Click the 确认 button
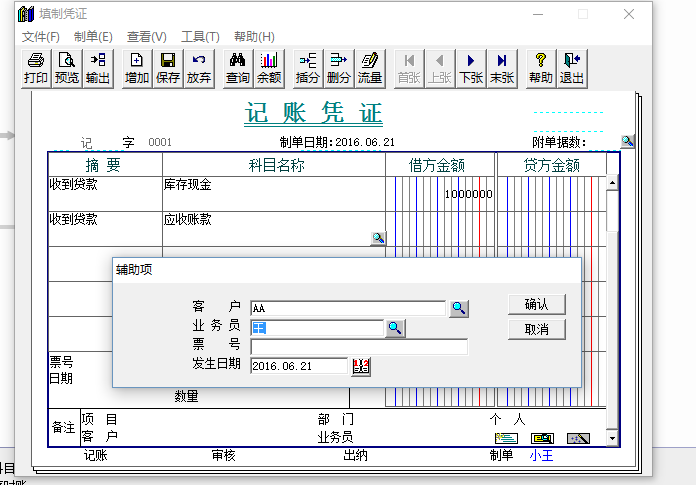The width and height of the screenshot is (696, 485). (537, 304)
